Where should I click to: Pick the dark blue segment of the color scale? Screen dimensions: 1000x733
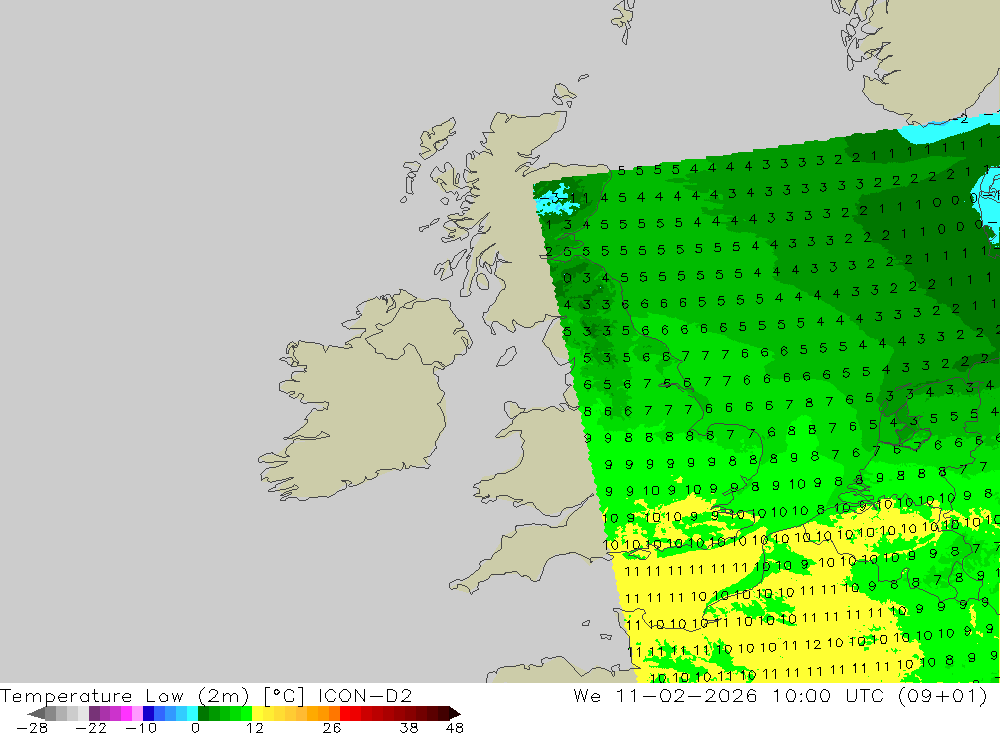pos(148,714)
